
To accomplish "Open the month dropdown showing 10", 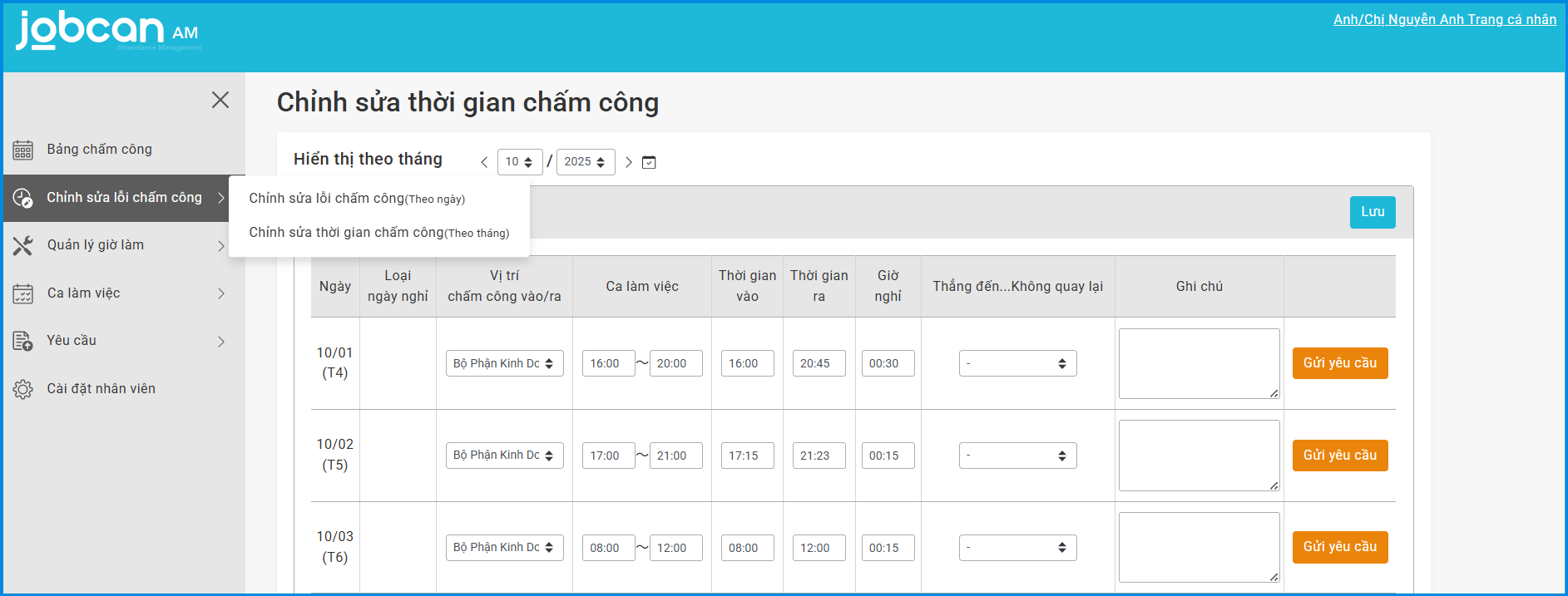I will click(520, 162).
